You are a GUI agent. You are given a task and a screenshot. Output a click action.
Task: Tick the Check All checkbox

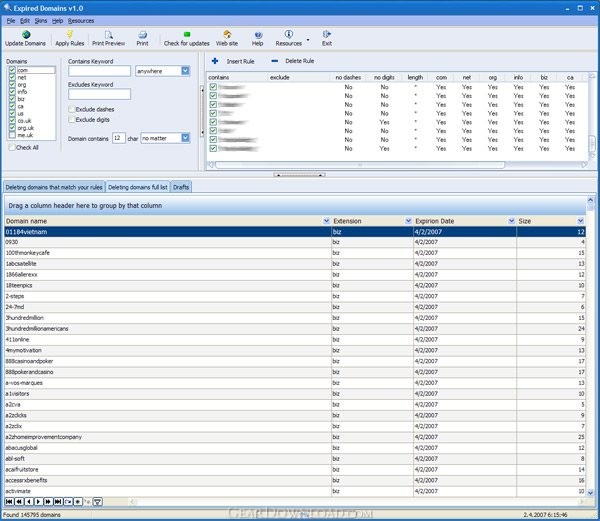[x=12, y=147]
